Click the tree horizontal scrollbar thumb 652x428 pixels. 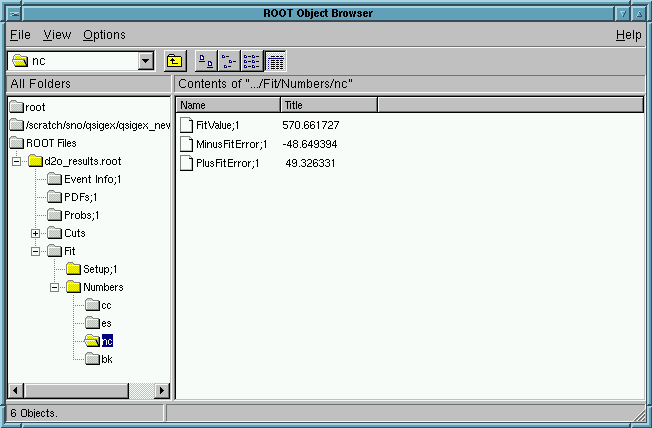click(76, 391)
